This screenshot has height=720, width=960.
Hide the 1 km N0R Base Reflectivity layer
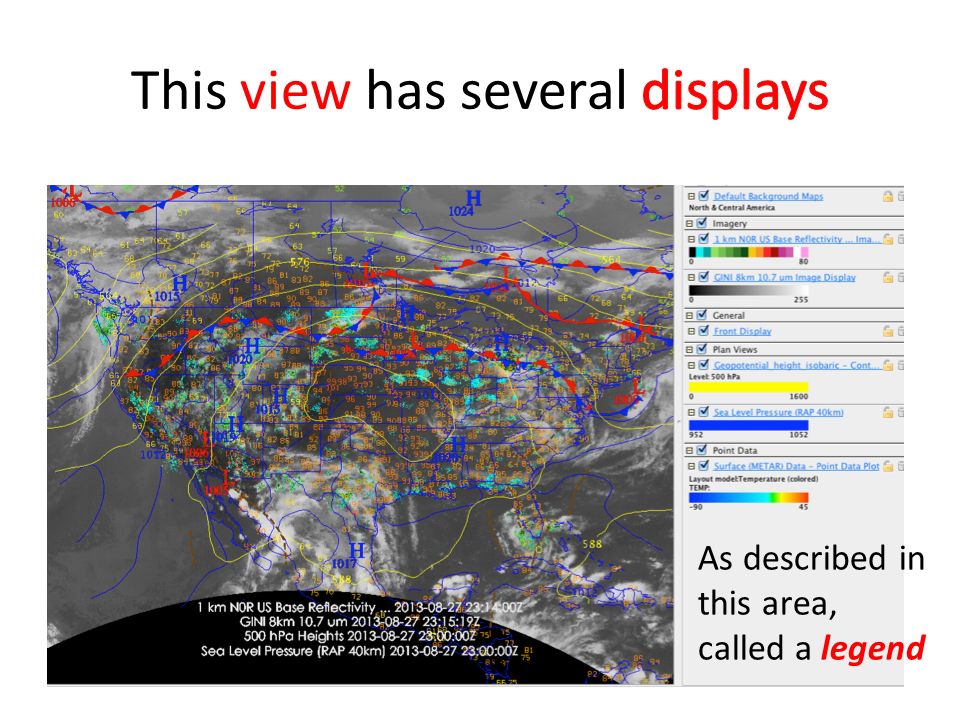click(703, 238)
